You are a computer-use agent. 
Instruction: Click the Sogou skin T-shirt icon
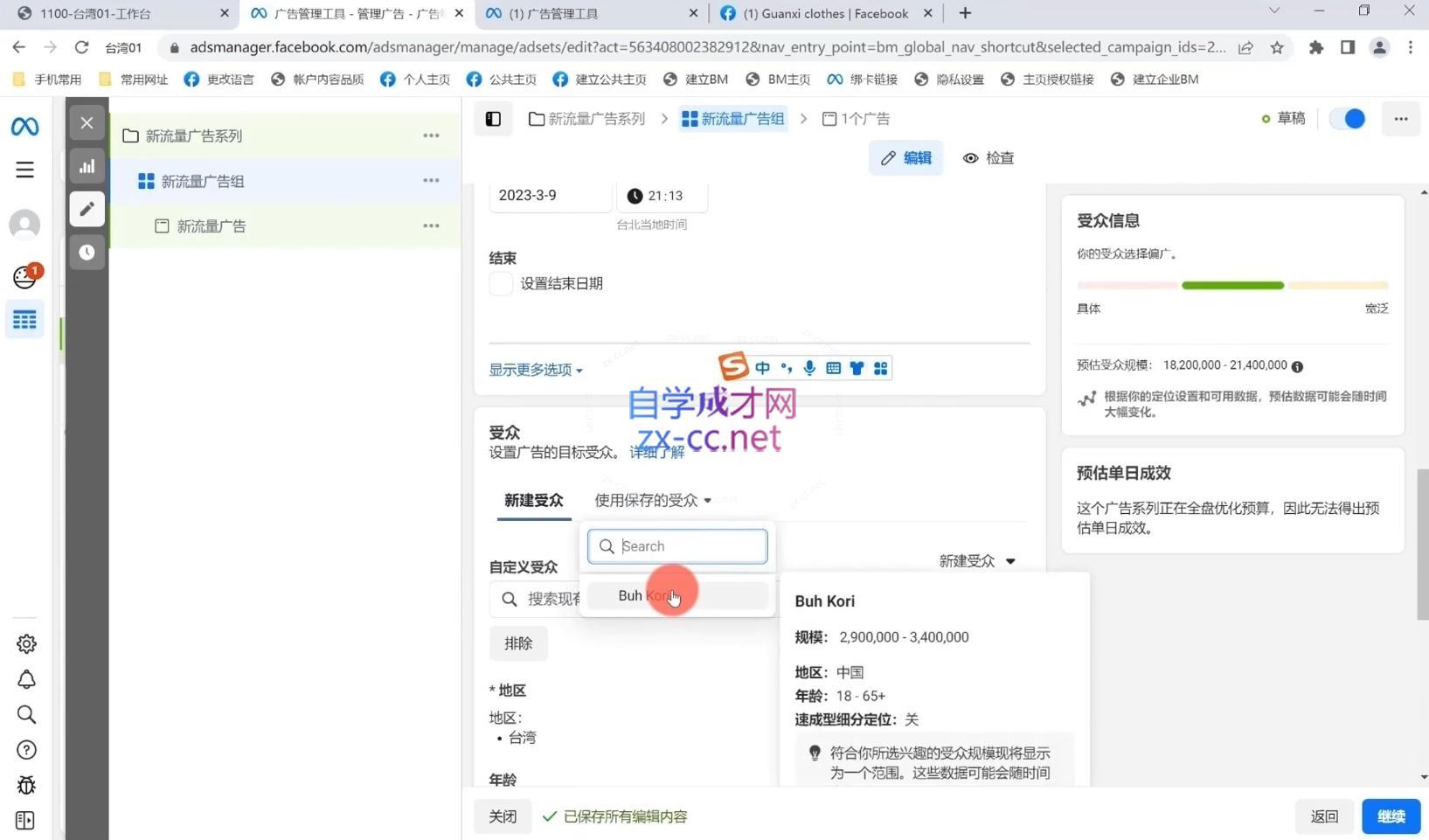coord(856,368)
